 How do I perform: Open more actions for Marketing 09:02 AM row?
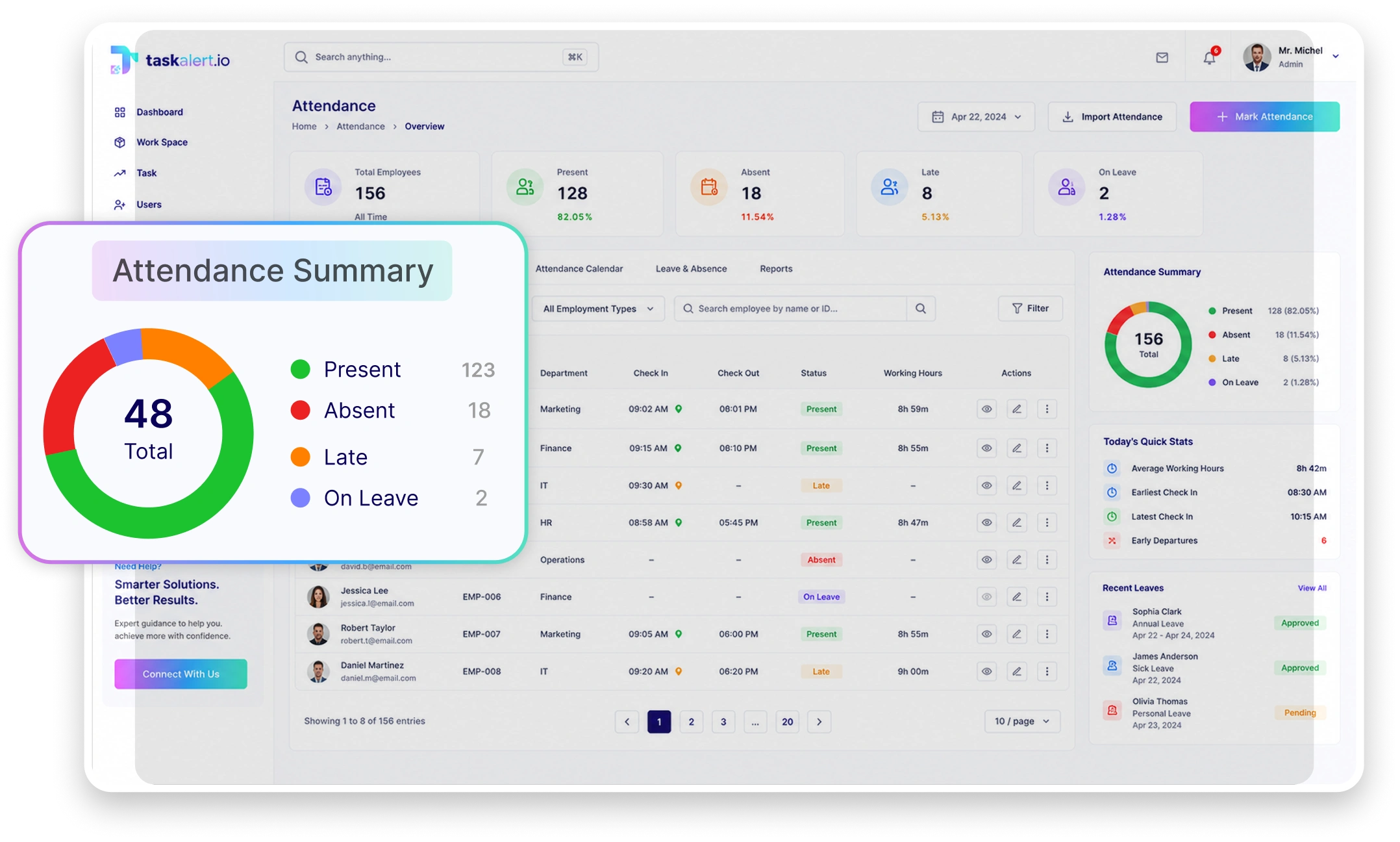click(x=1047, y=409)
